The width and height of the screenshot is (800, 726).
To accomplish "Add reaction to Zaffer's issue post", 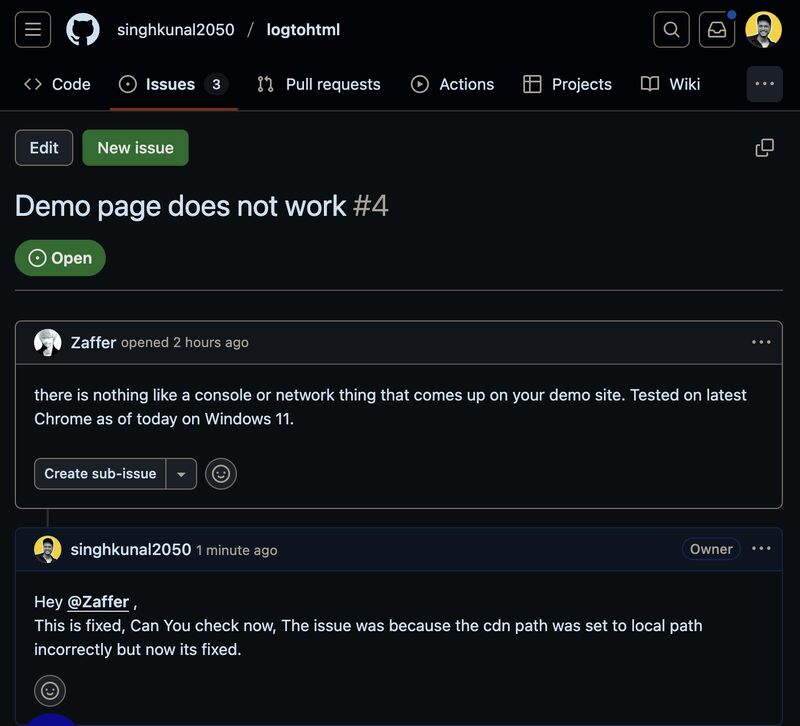I will tap(221, 473).
